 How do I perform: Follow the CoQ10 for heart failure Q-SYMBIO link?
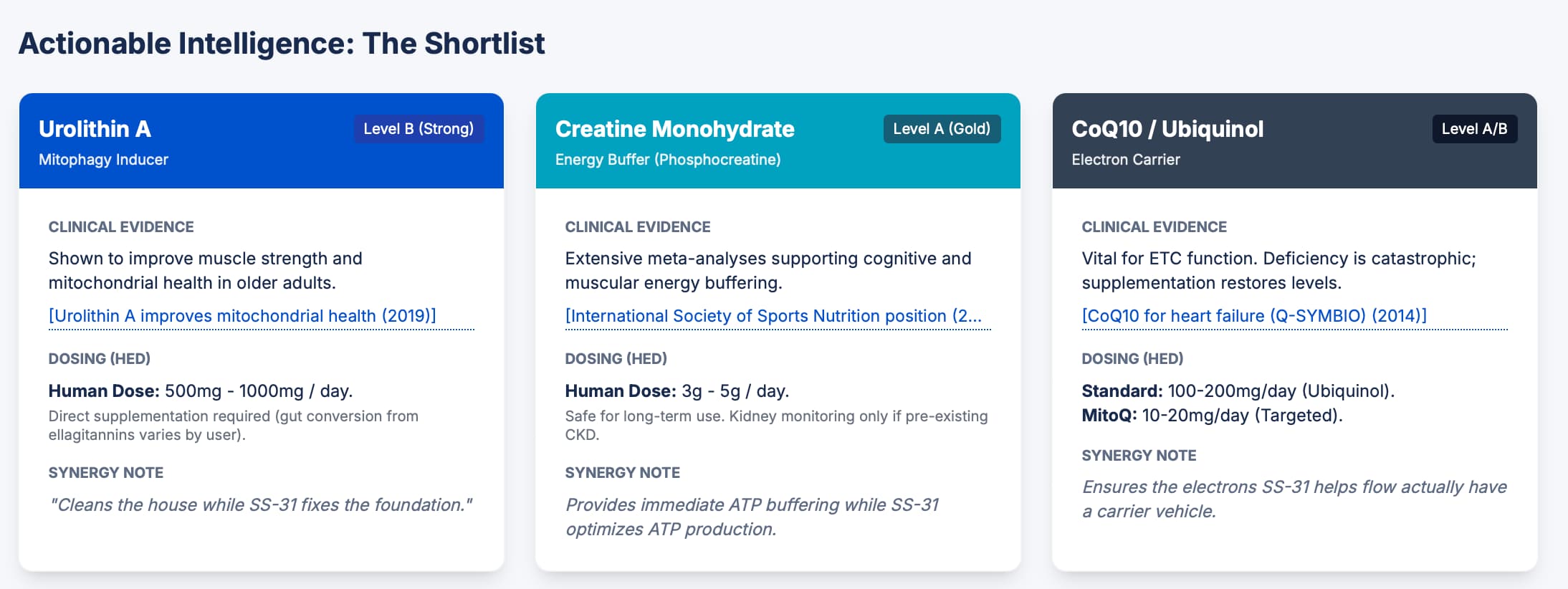pyautogui.click(x=1254, y=316)
